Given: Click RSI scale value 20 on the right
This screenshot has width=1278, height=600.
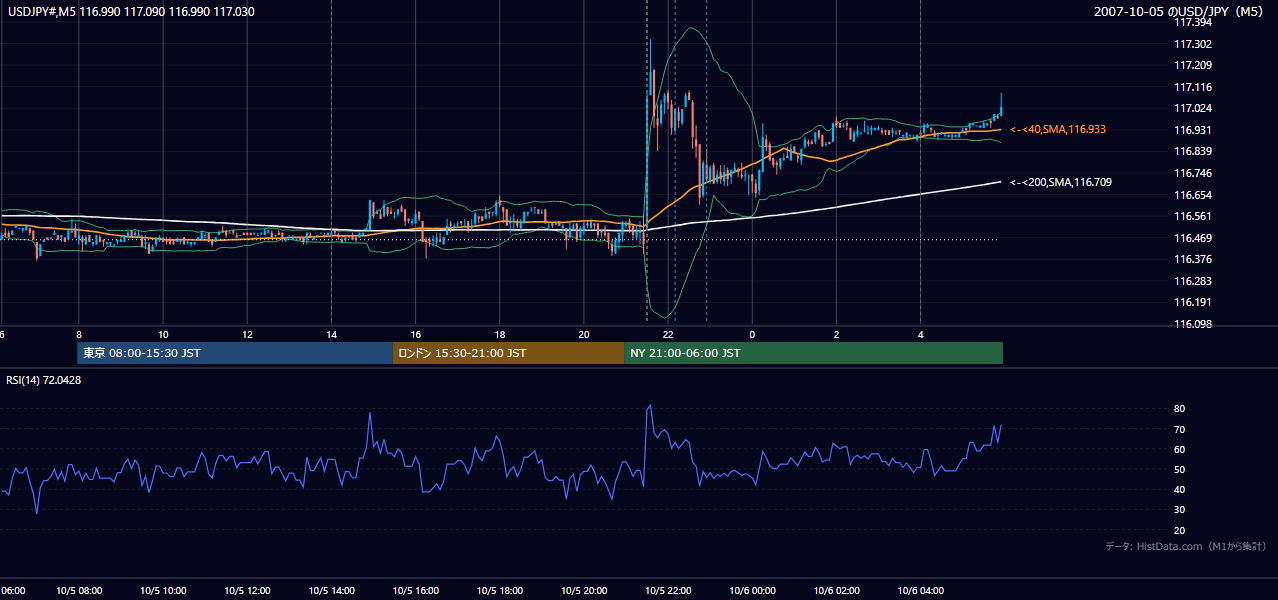Looking at the screenshot, I should tap(1180, 530).
